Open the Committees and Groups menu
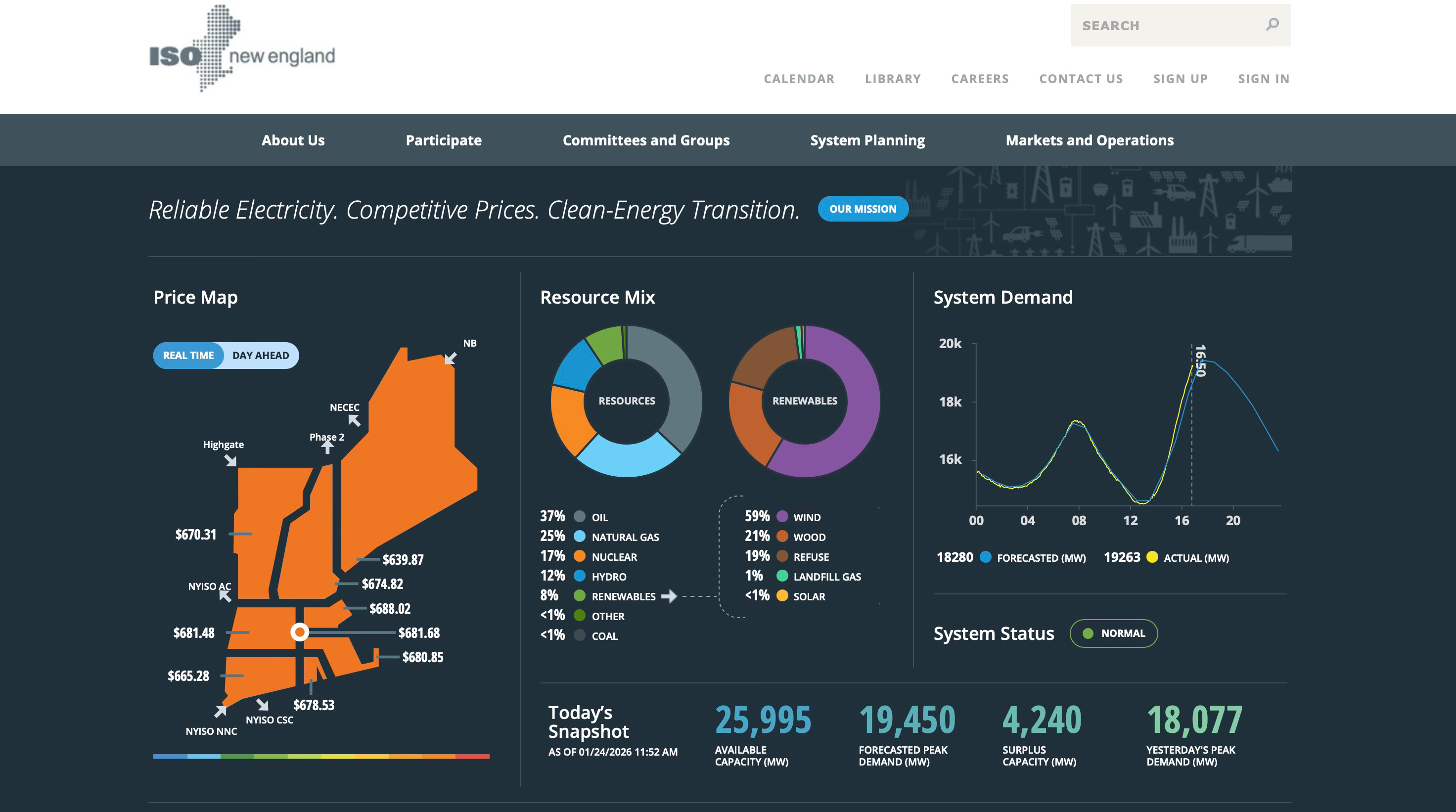 [x=645, y=140]
